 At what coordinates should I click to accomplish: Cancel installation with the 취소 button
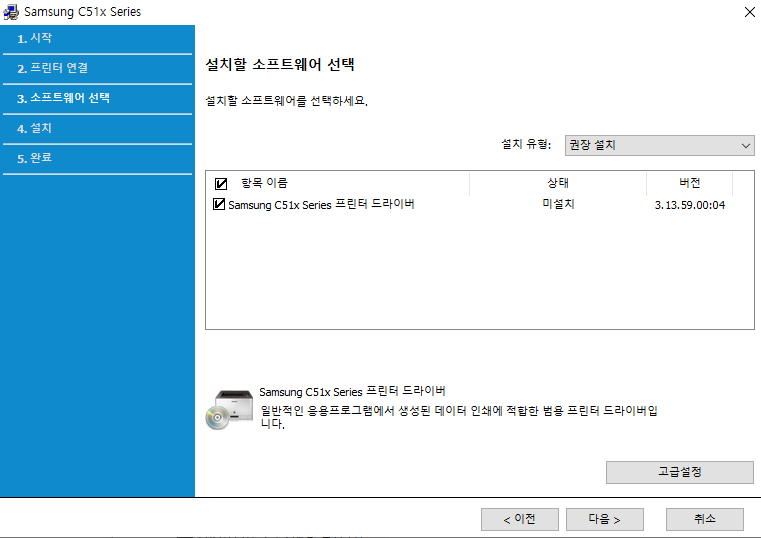pyautogui.click(x=705, y=520)
